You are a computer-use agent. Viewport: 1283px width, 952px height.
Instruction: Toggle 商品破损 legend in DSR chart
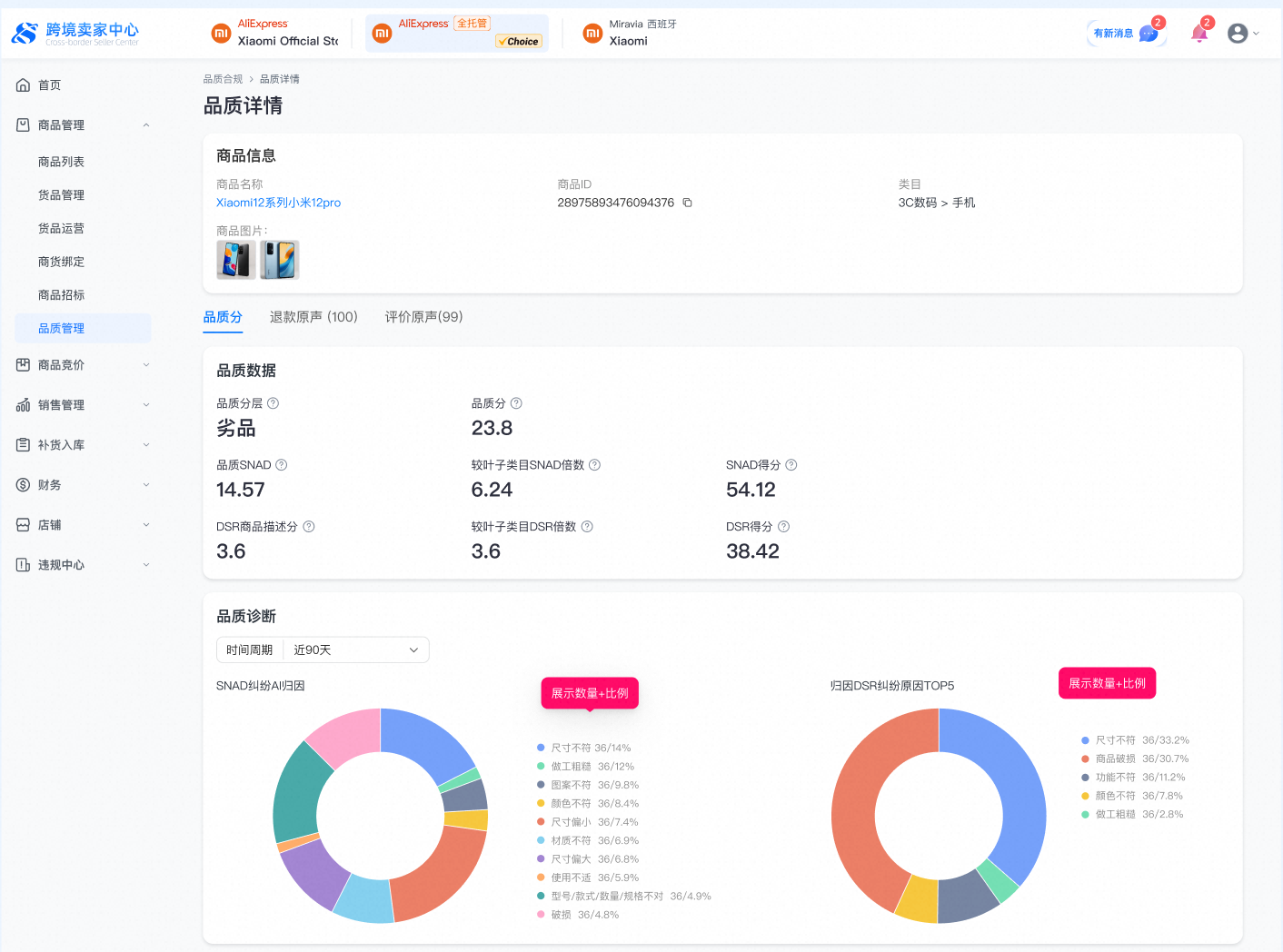click(1115, 759)
